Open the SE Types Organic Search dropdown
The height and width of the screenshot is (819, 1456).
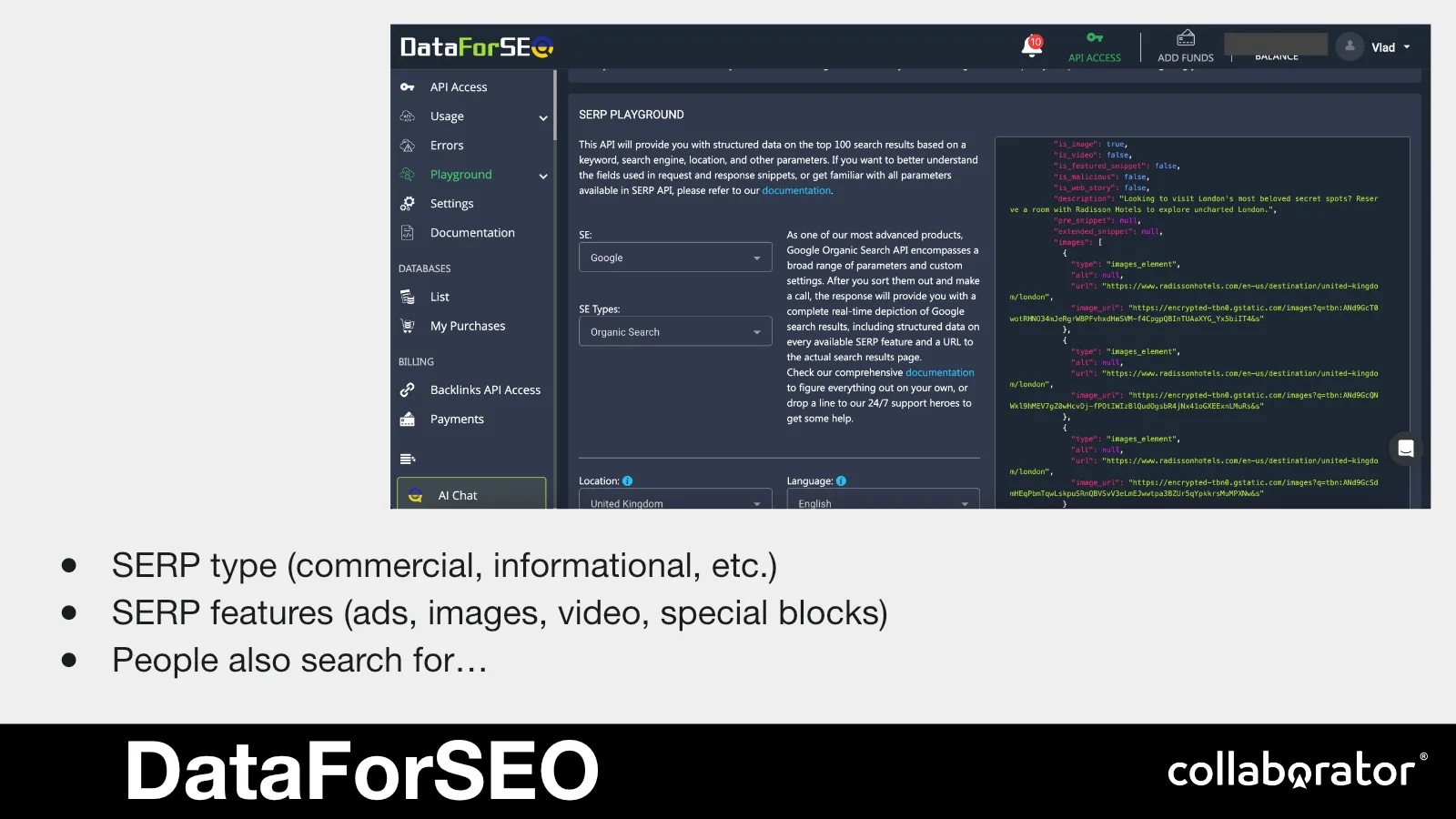tap(675, 331)
